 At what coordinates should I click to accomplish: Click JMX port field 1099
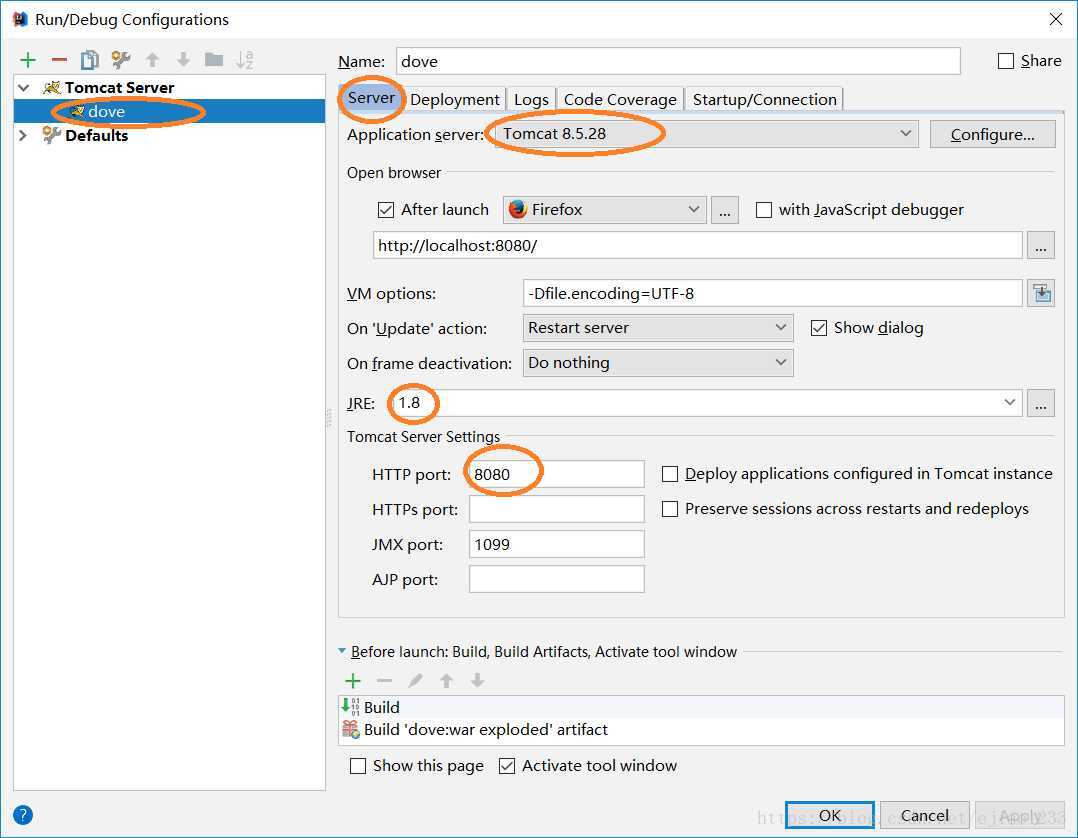tap(556, 544)
